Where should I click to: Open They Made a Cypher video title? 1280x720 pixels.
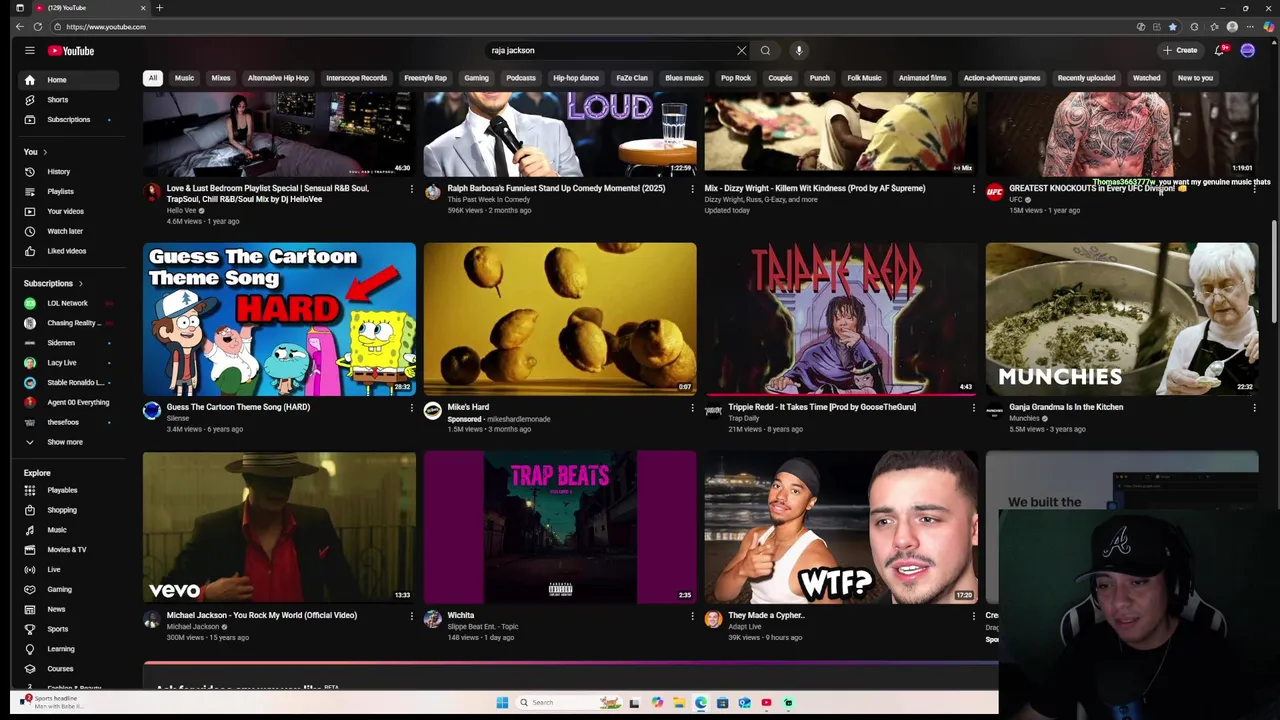[x=766, y=615]
